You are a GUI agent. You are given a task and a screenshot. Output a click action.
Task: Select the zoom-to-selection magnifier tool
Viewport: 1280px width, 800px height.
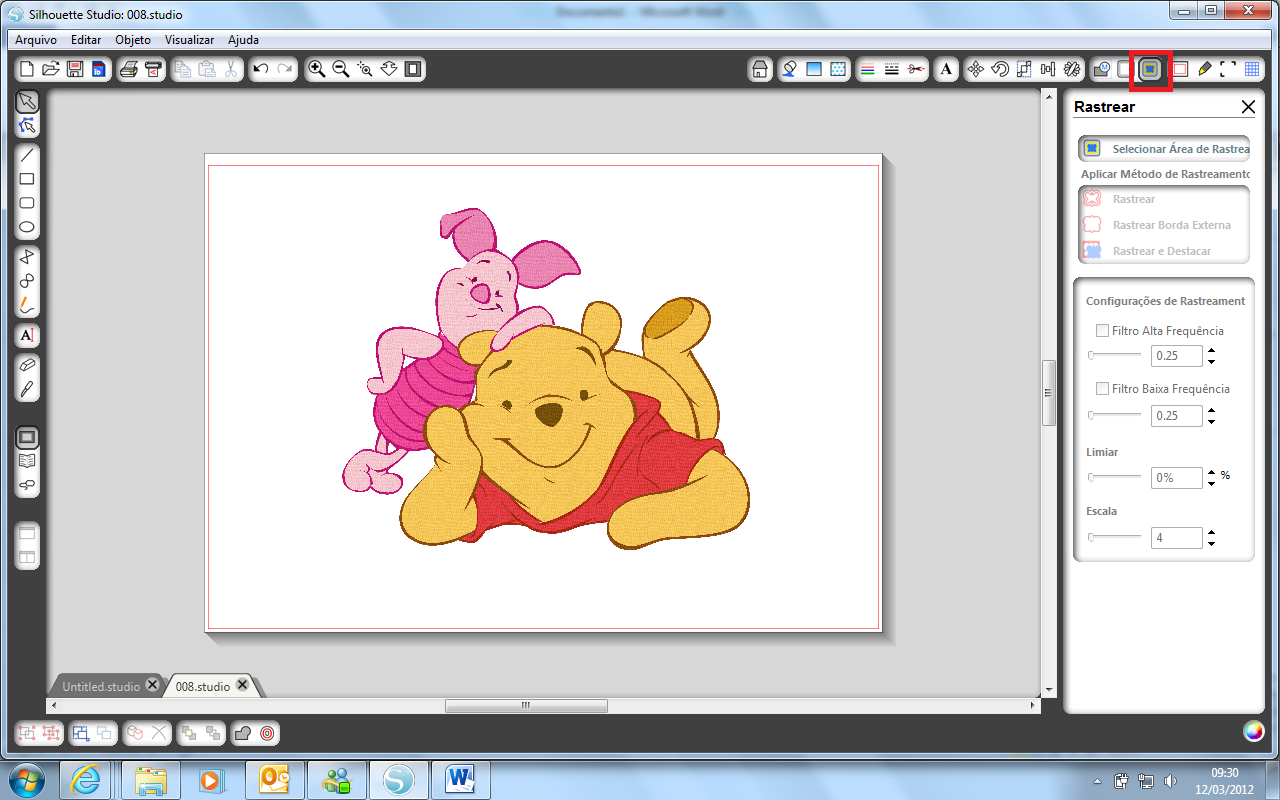(365, 69)
